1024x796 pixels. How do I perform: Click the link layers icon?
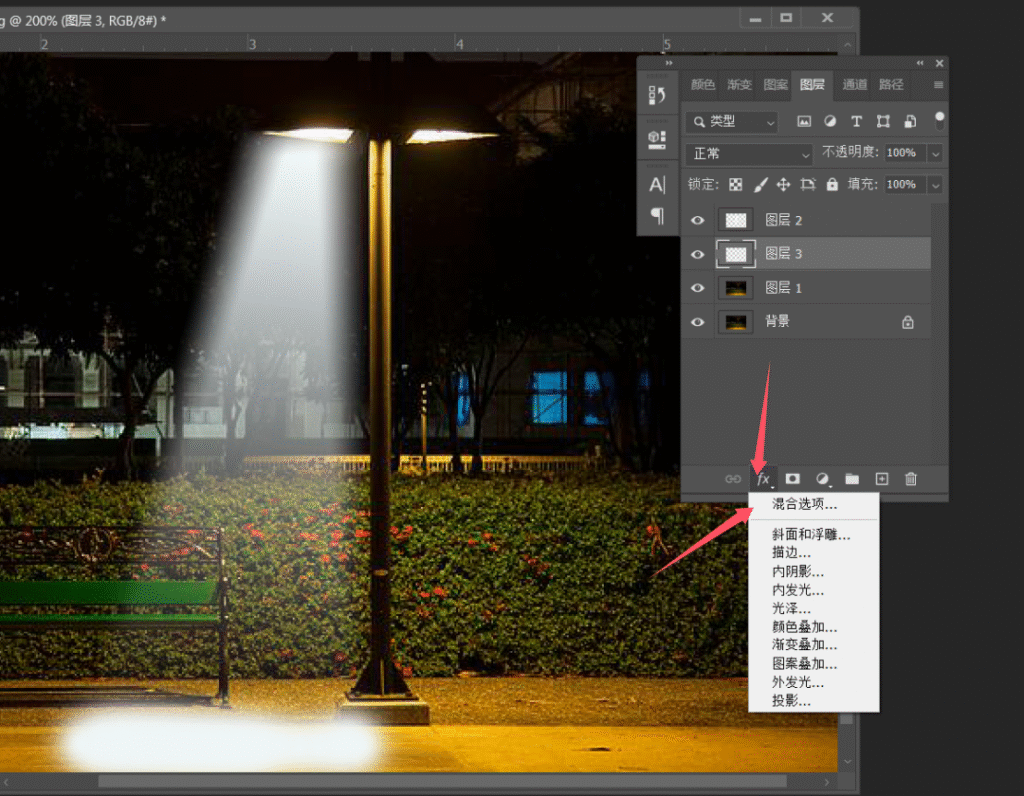coord(733,479)
